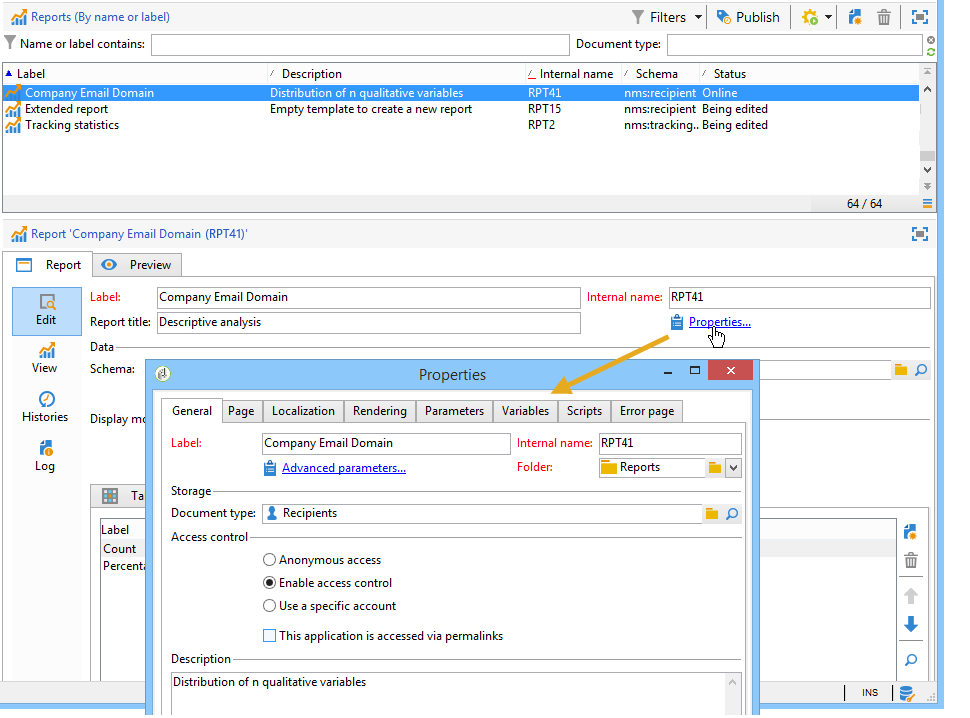
Task: Open the Filters dropdown arrow
Action: tap(698, 17)
